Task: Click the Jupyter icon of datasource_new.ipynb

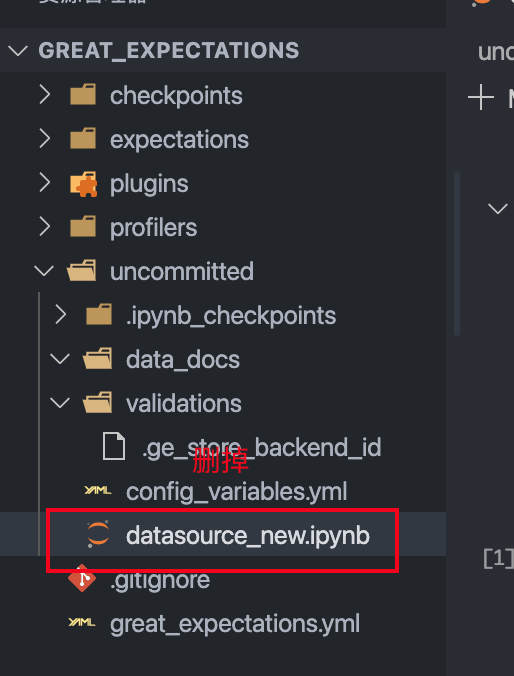Action: (x=98, y=535)
